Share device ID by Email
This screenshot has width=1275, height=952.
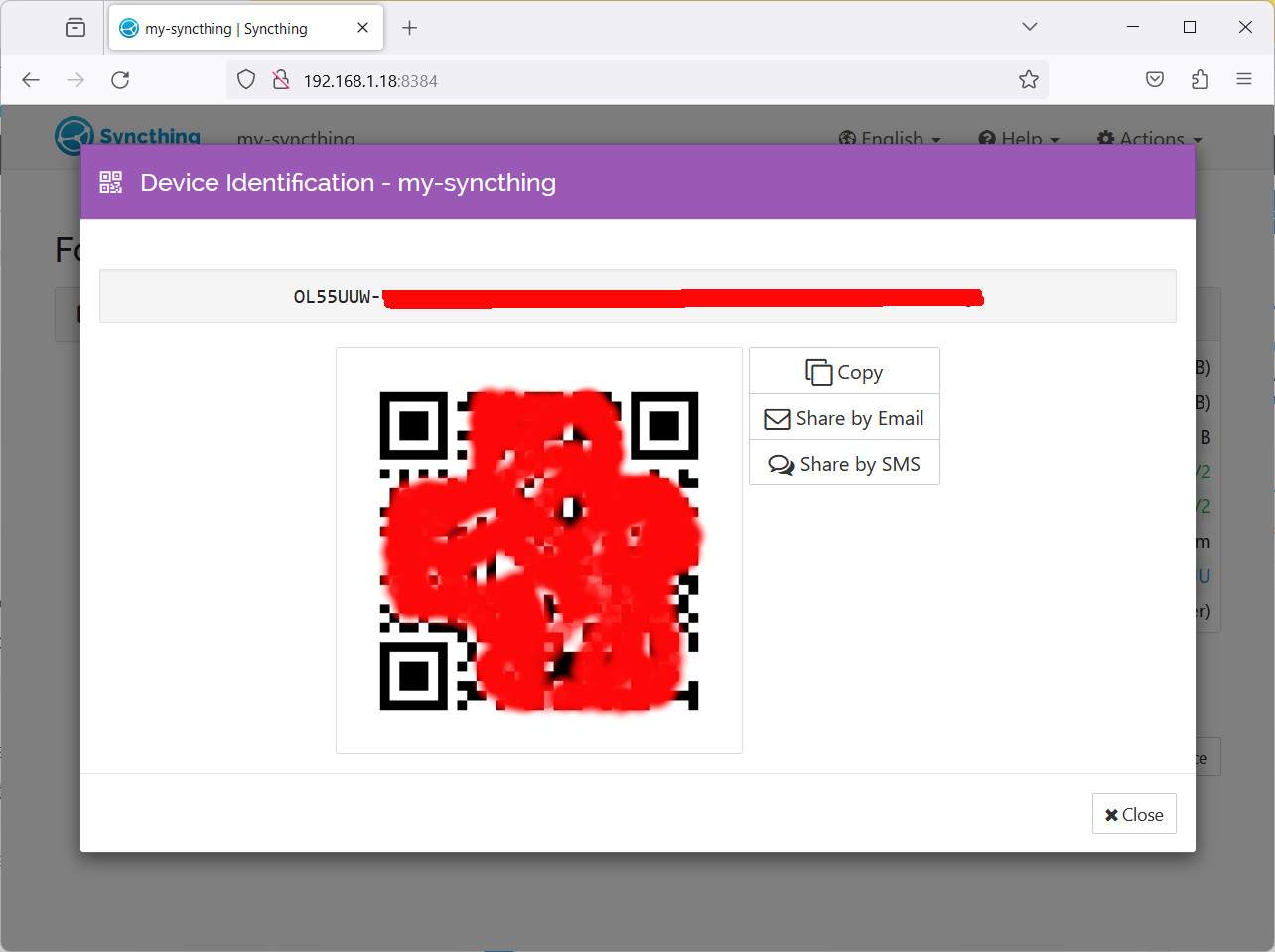[x=844, y=418]
